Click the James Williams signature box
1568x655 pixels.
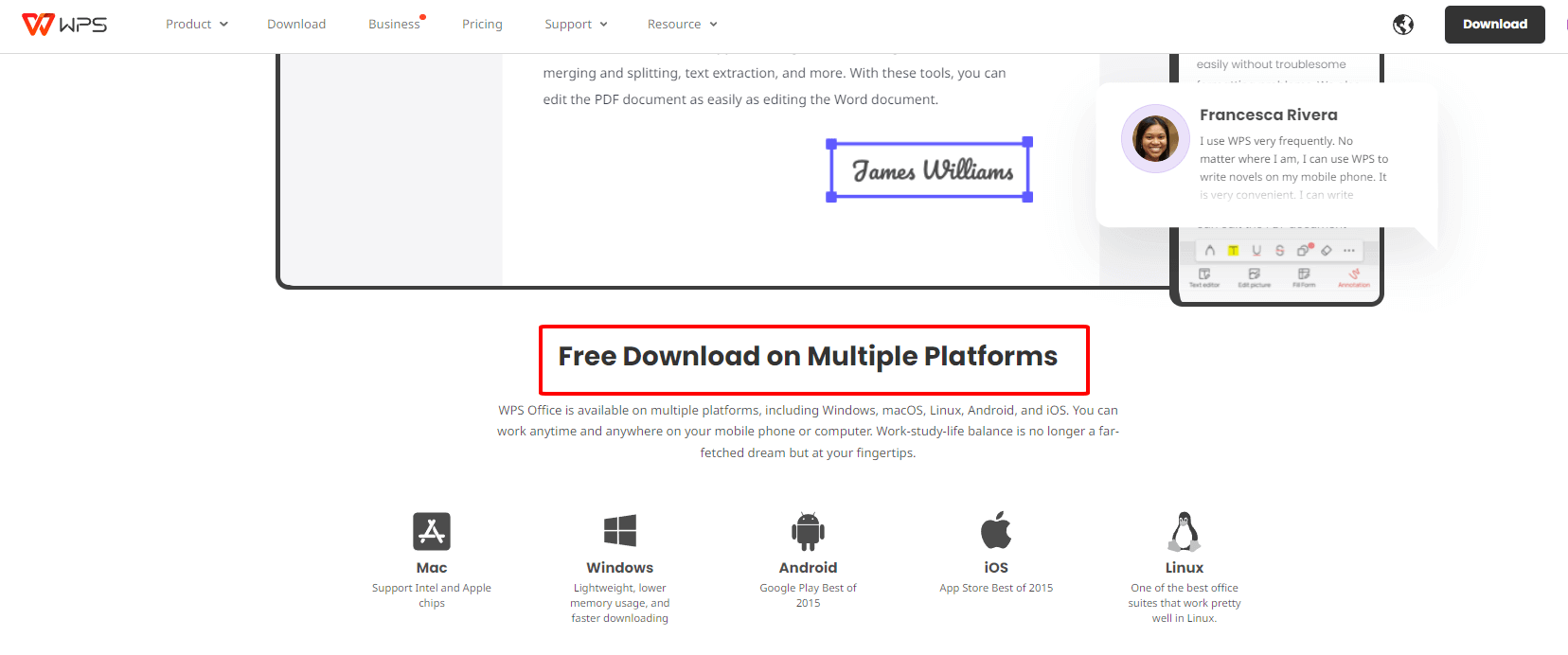[930, 170]
